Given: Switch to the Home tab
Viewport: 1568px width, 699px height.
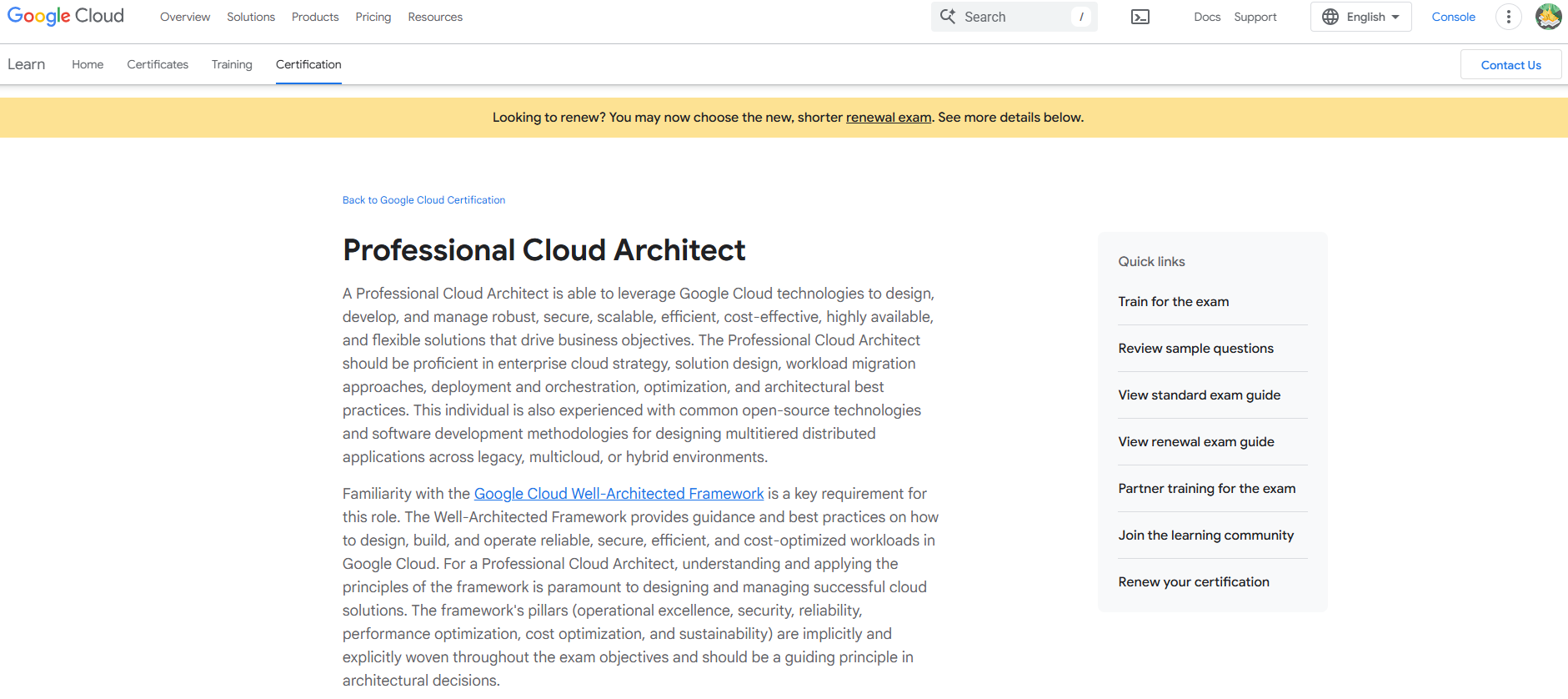Looking at the screenshot, I should click(88, 64).
